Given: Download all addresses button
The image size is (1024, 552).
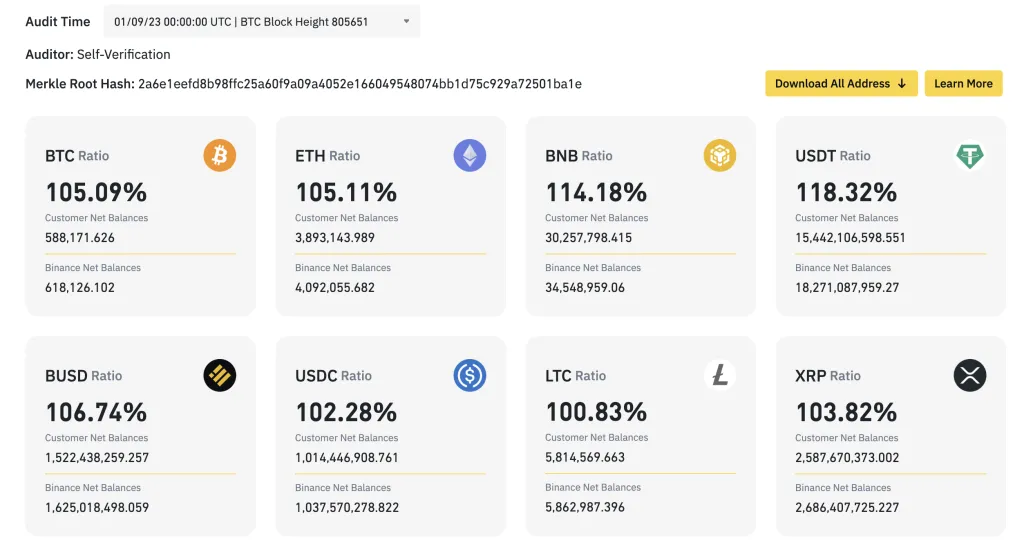Looking at the screenshot, I should tap(841, 84).
